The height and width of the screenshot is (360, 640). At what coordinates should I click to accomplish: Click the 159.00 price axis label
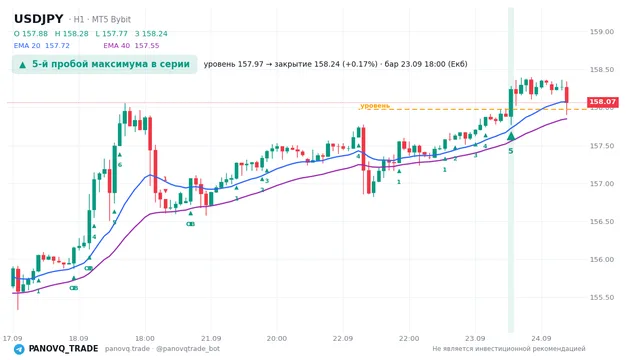(x=602, y=32)
